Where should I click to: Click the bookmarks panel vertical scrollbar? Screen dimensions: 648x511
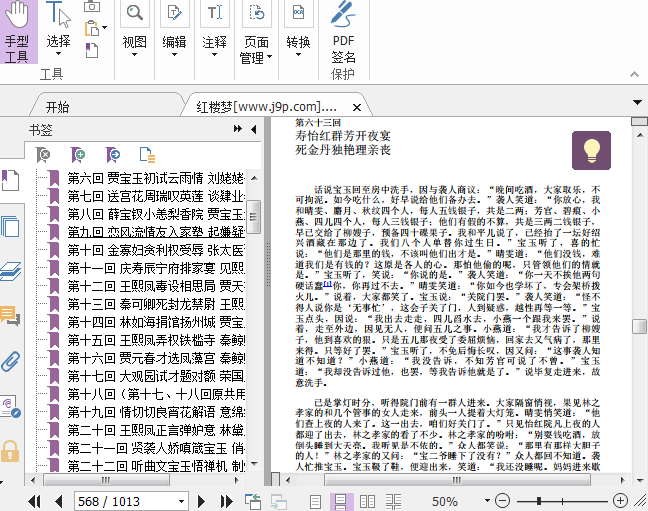click(x=254, y=217)
